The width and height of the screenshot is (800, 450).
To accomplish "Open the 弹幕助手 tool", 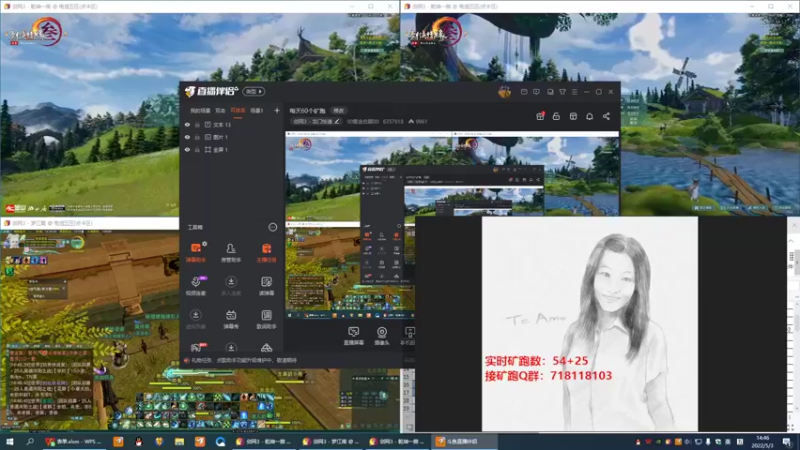I will (x=195, y=252).
